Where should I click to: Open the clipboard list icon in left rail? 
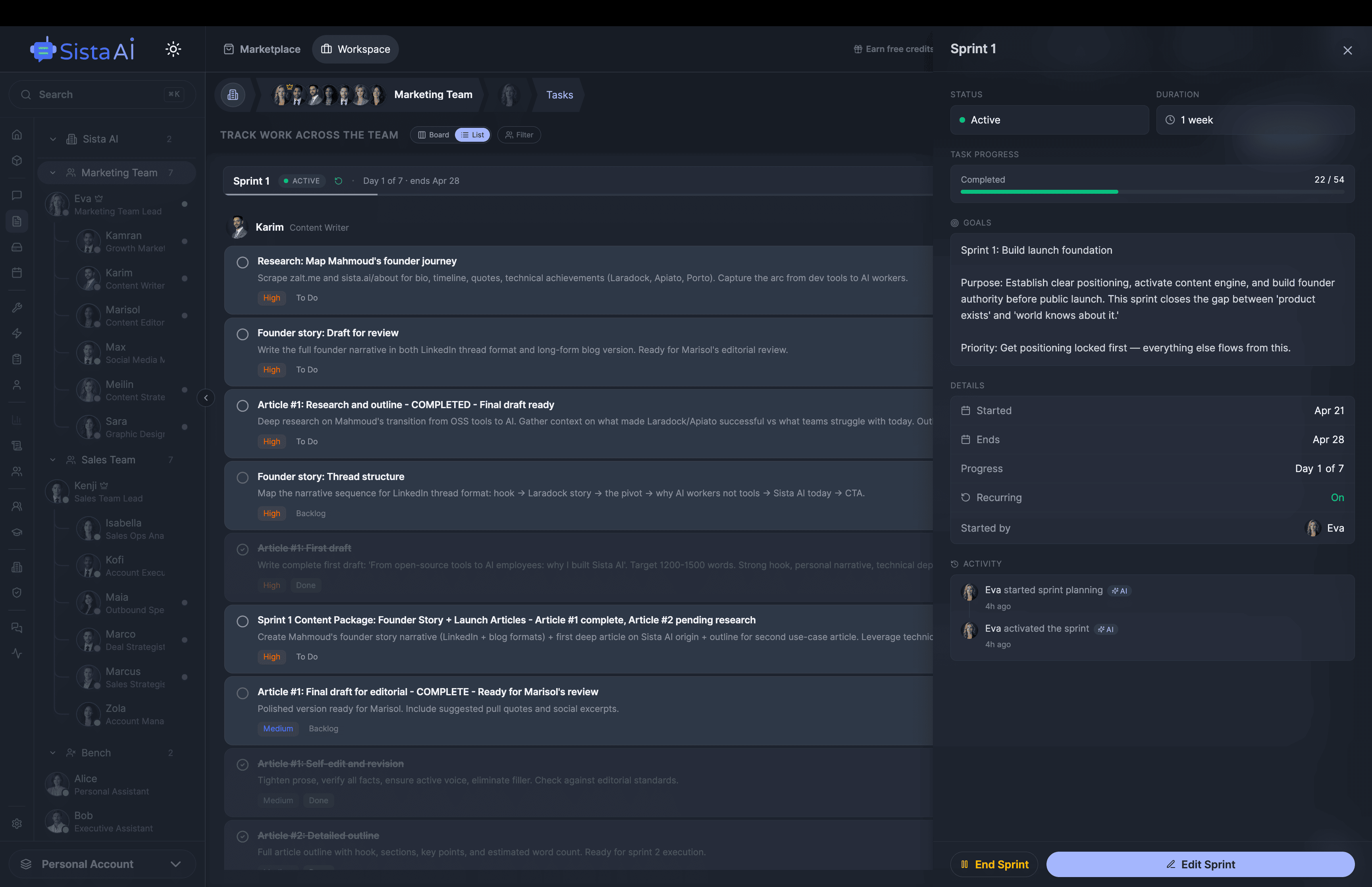point(17,359)
